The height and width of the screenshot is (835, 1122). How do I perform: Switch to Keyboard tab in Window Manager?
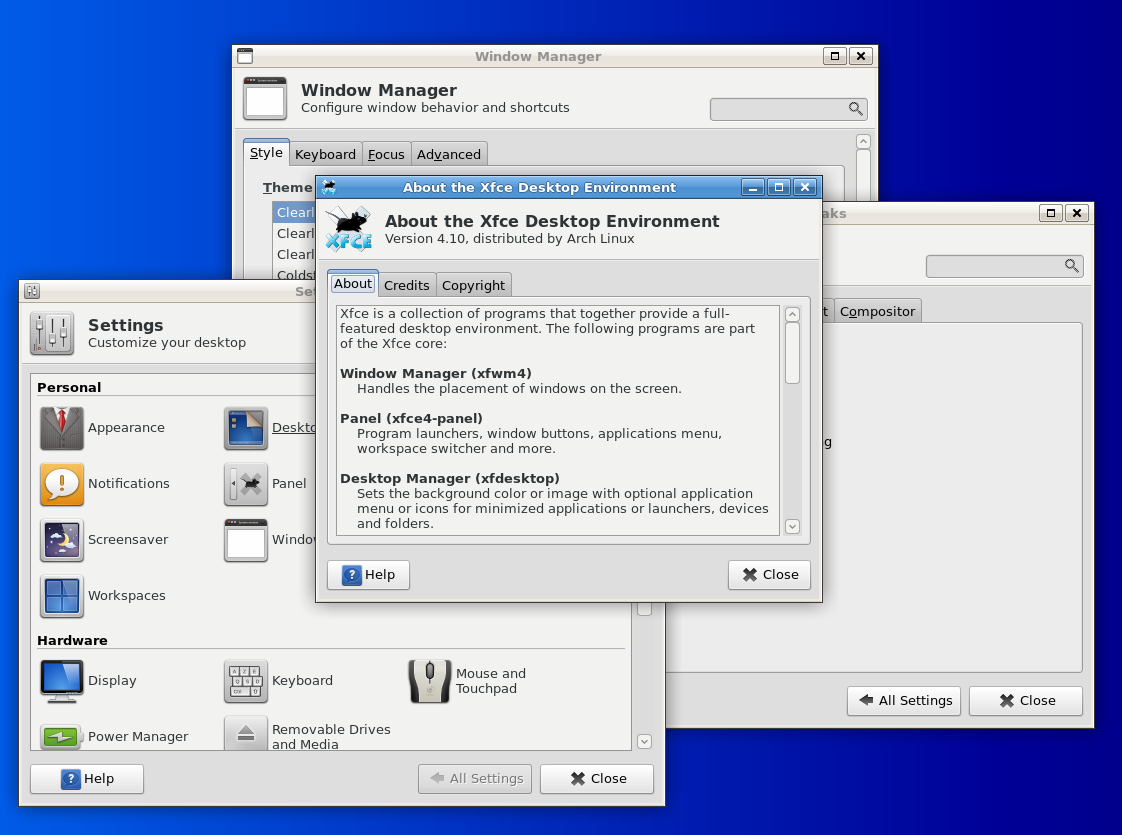pyautogui.click(x=325, y=154)
